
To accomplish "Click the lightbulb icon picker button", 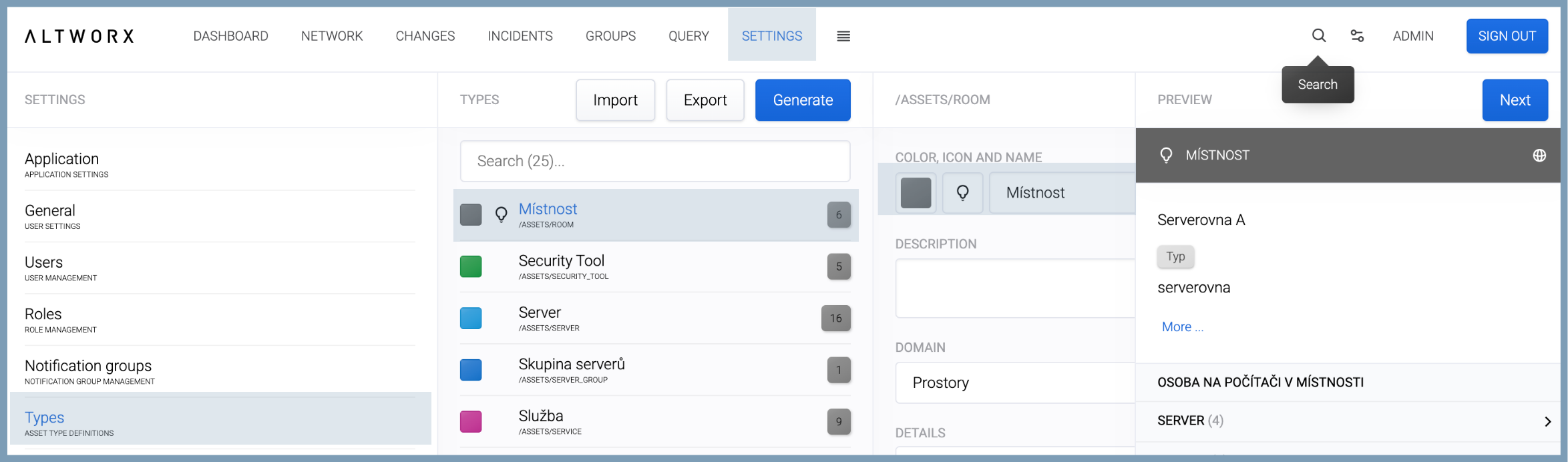I will [x=962, y=193].
